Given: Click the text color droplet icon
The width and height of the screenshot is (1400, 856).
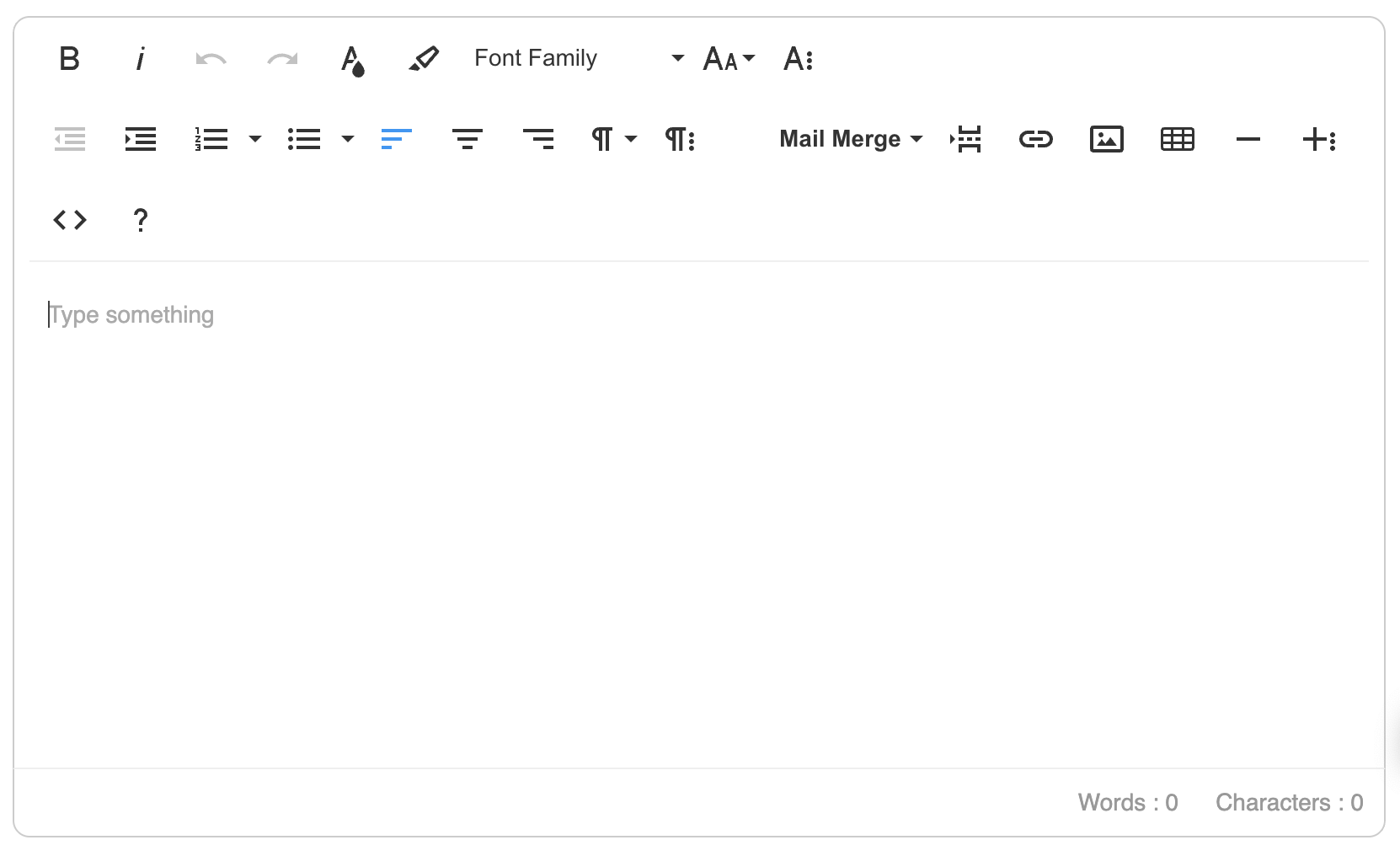Looking at the screenshot, I should coord(352,60).
